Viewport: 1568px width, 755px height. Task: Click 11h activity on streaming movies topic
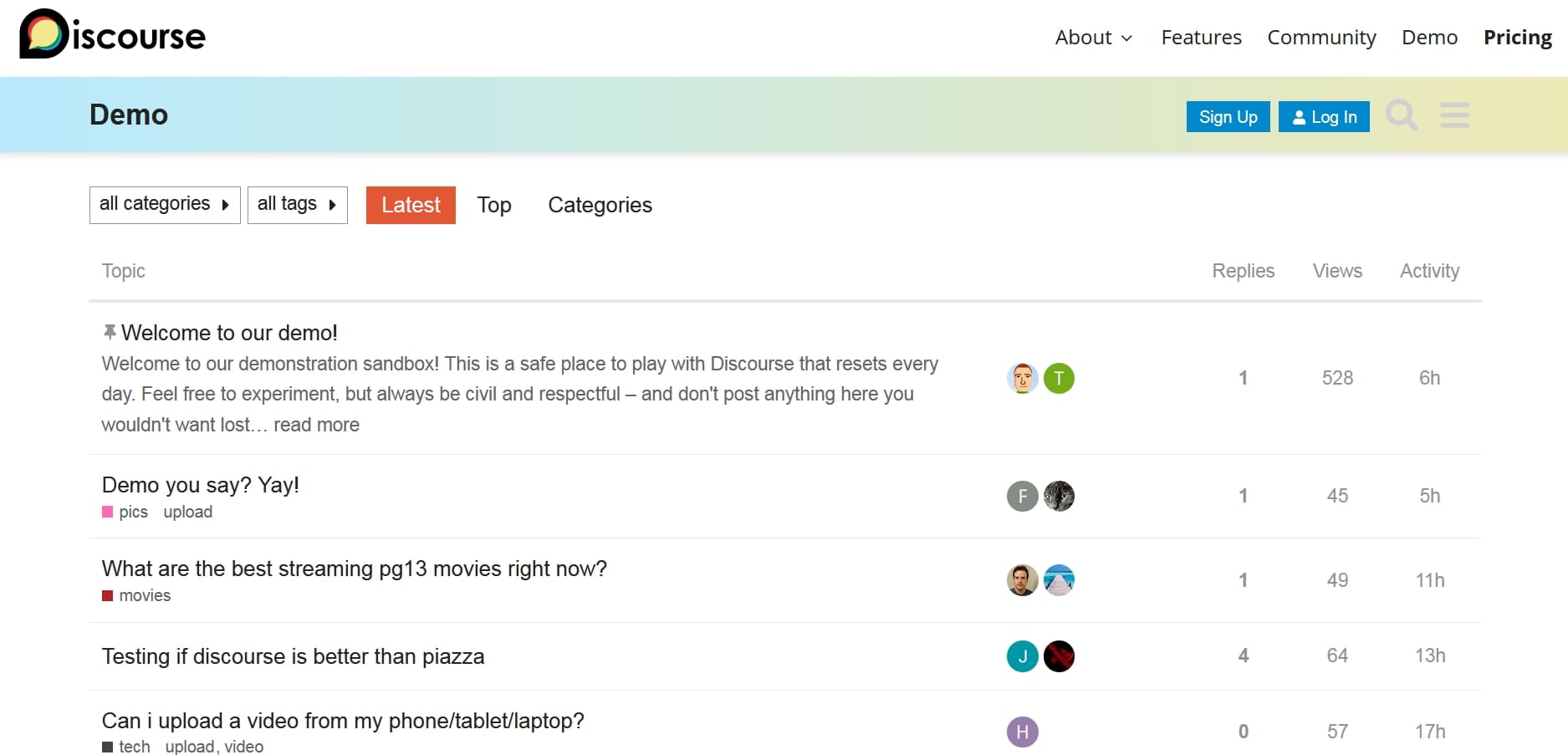click(1430, 580)
